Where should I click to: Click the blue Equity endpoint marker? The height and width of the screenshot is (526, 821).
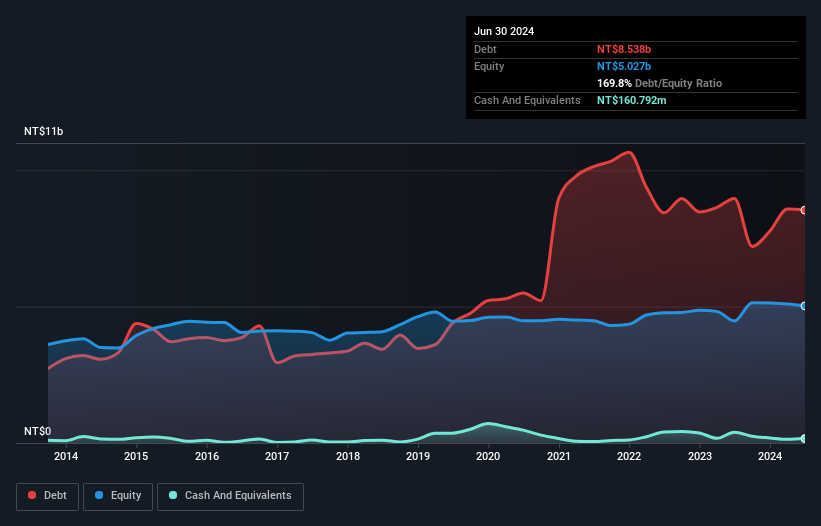pos(804,306)
